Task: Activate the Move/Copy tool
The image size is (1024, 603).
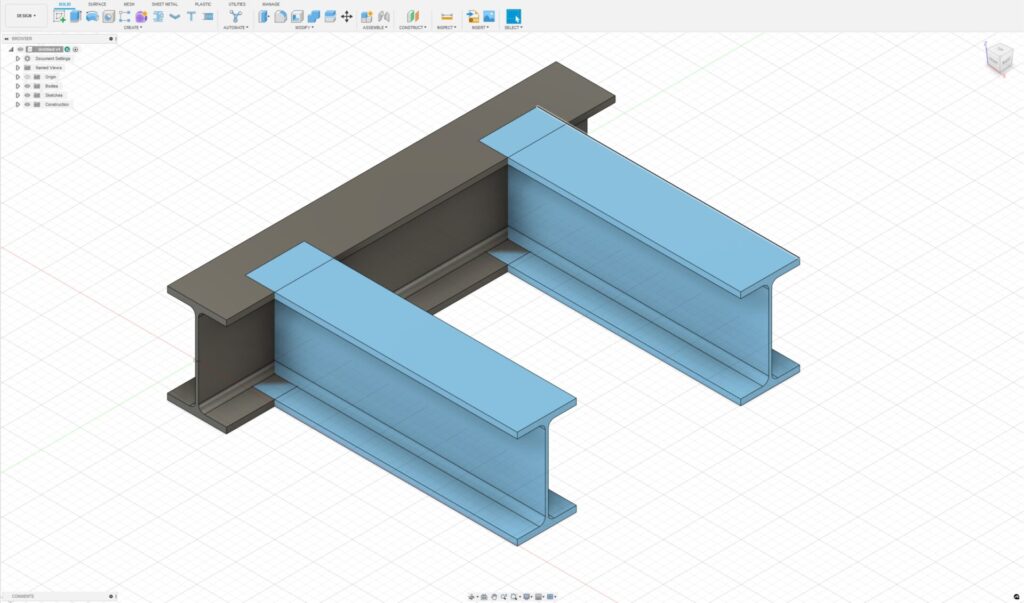Action: [346, 16]
